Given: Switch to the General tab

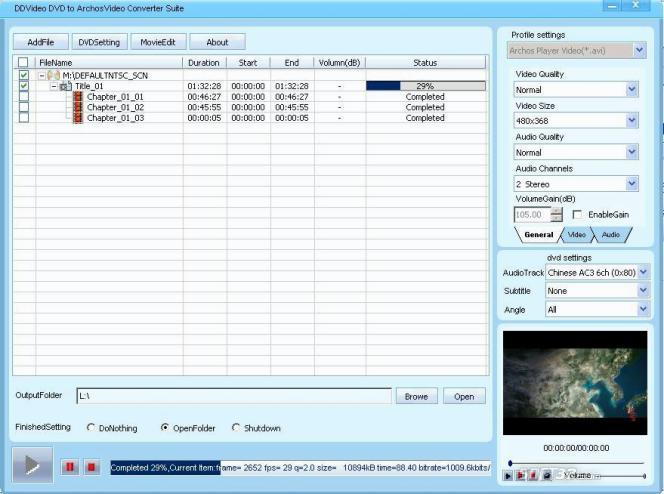Looking at the screenshot, I should 539,235.
